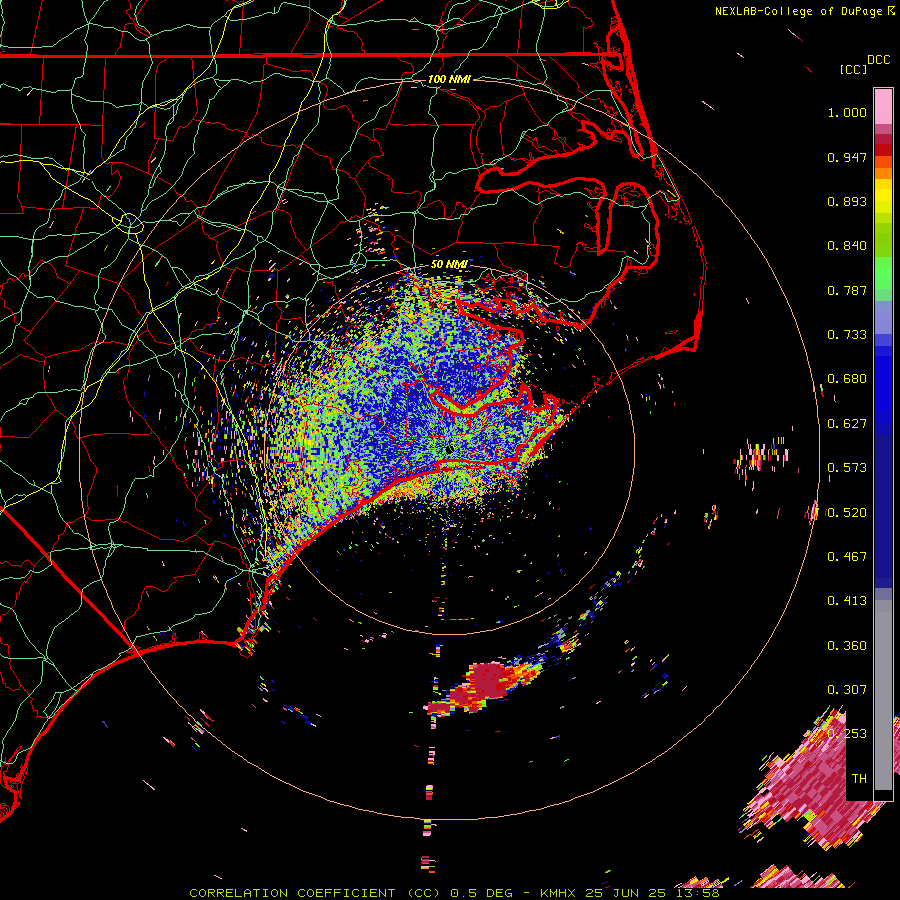Select the 0.467 scale value
This screenshot has width=900, height=900.
[847, 557]
